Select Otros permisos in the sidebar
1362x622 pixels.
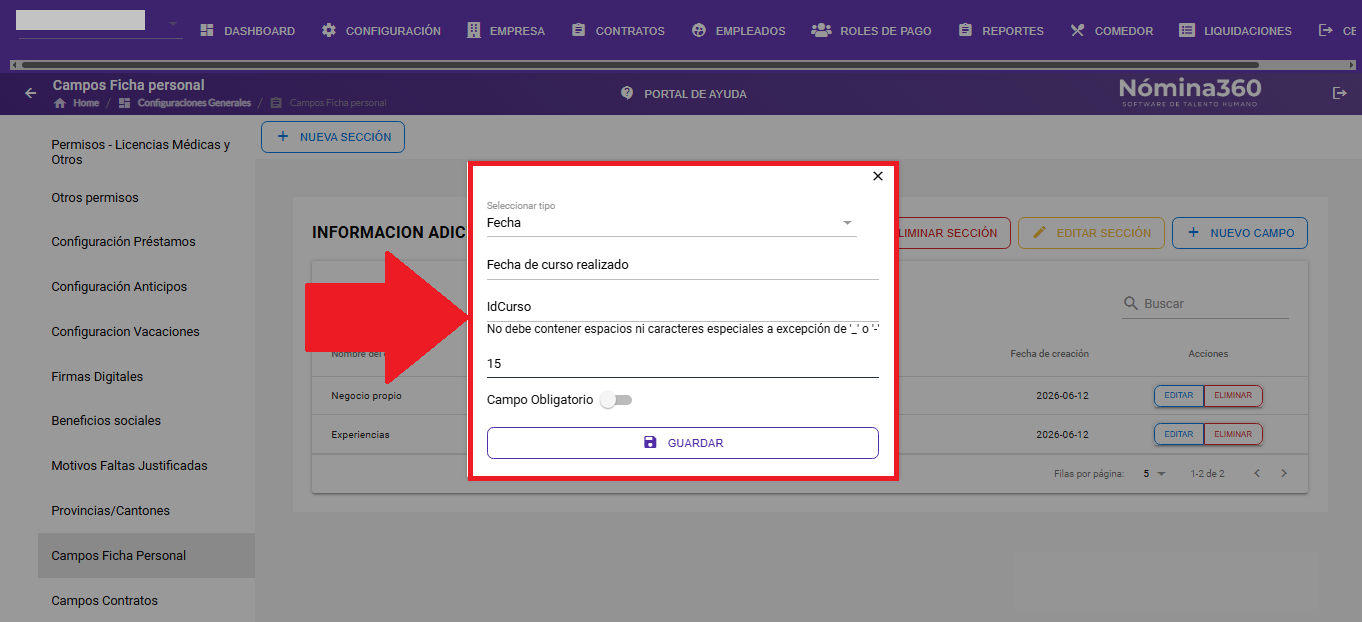click(146, 198)
